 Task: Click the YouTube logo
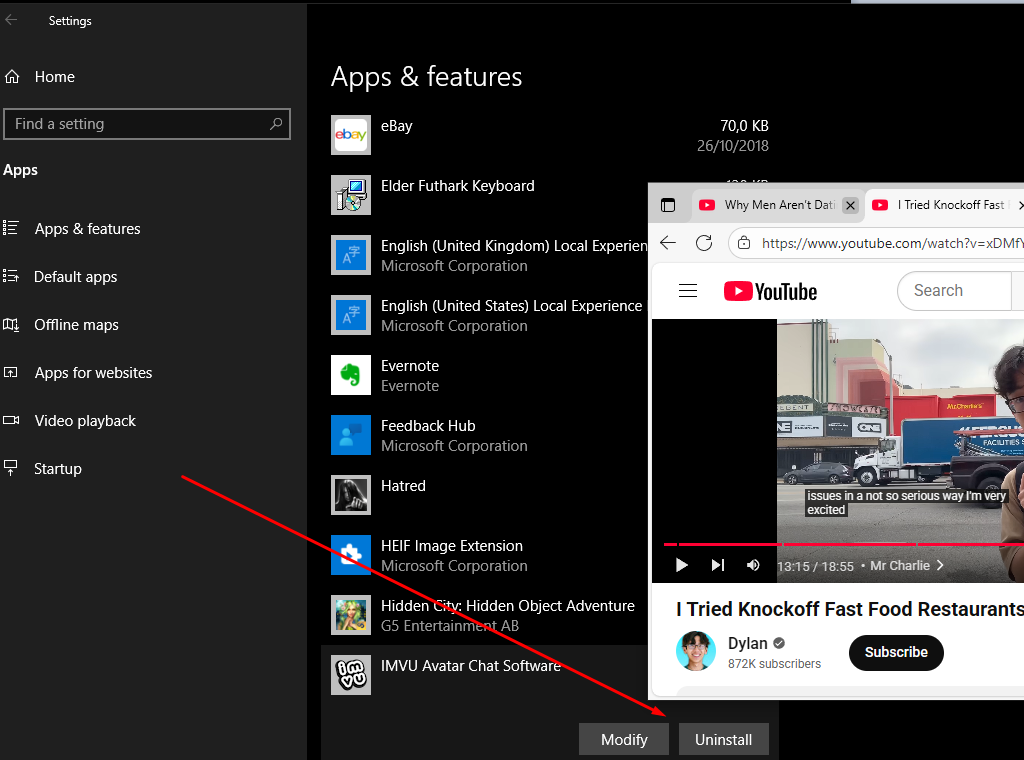771,291
